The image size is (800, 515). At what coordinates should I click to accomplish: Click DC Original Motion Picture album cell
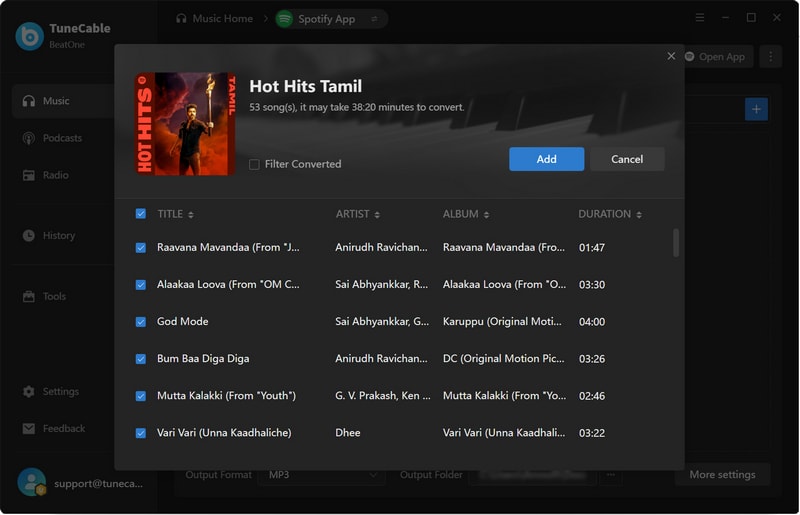tap(504, 359)
